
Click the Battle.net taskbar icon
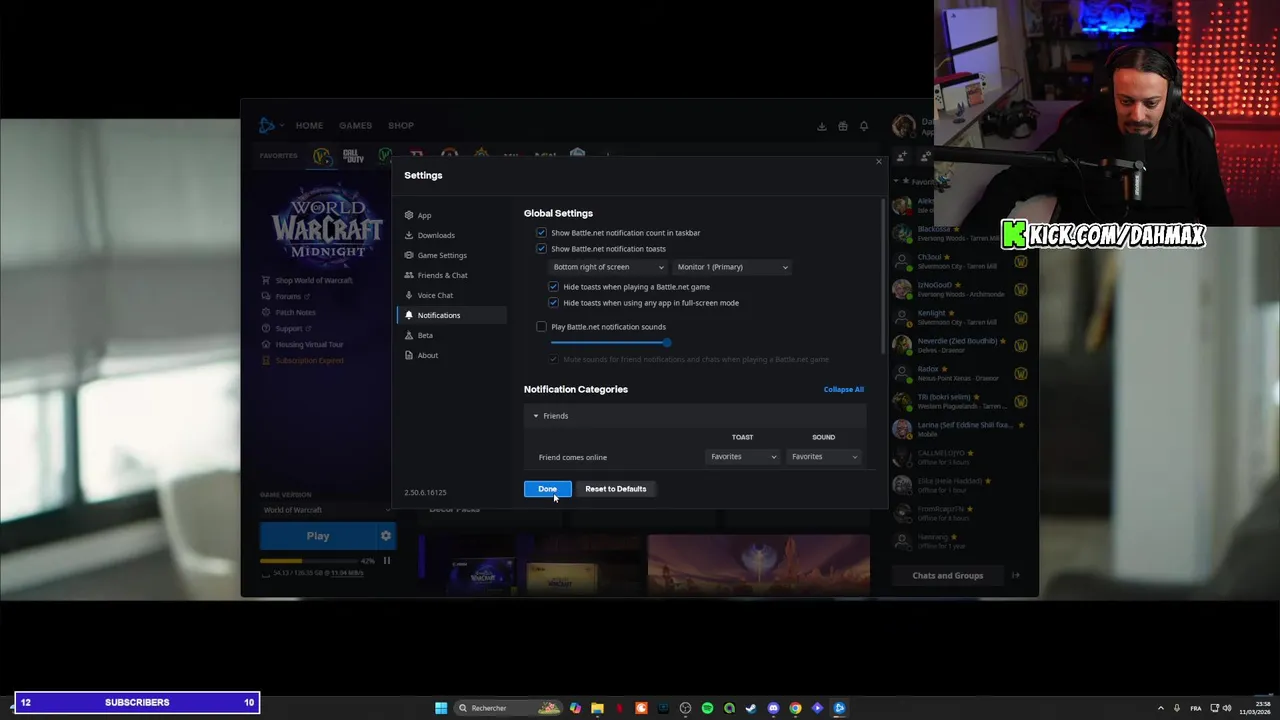[x=839, y=708]
